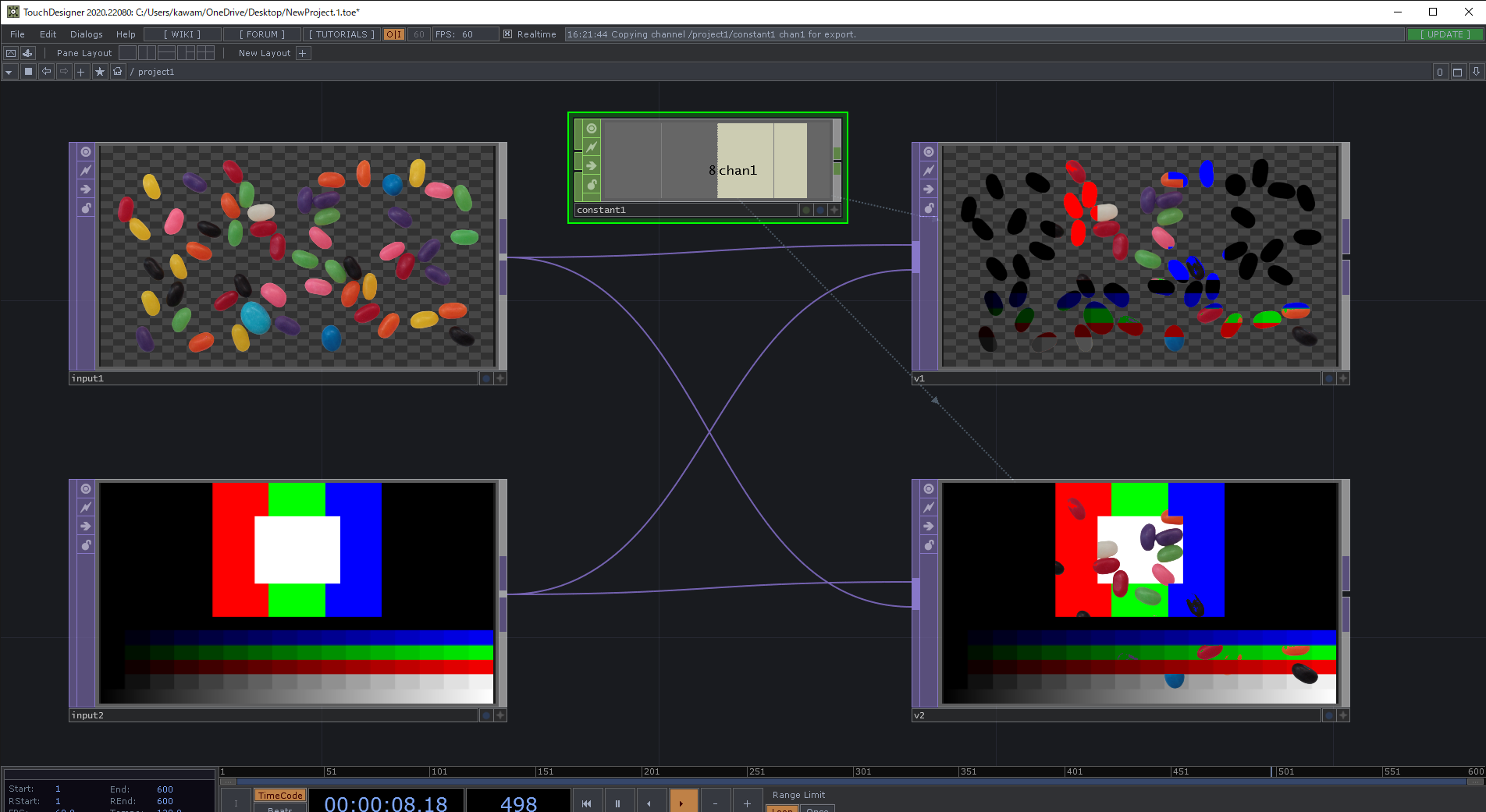The height and width of the screenshot is (812, 1486).
Task: Click the project1 path label
Action: [156, 72]
